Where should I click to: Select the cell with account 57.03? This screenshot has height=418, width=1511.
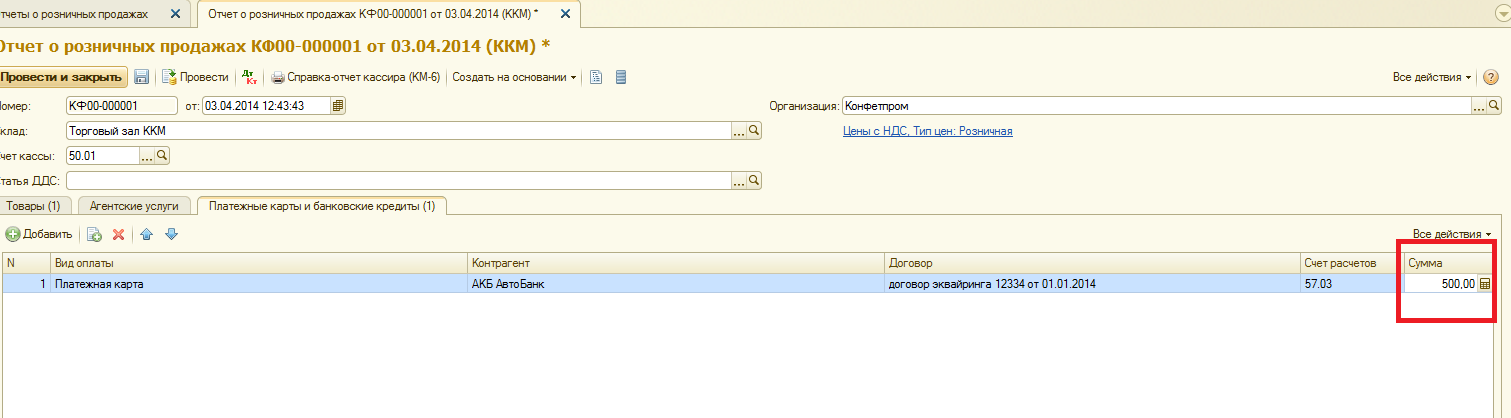tap(1351, 284)
